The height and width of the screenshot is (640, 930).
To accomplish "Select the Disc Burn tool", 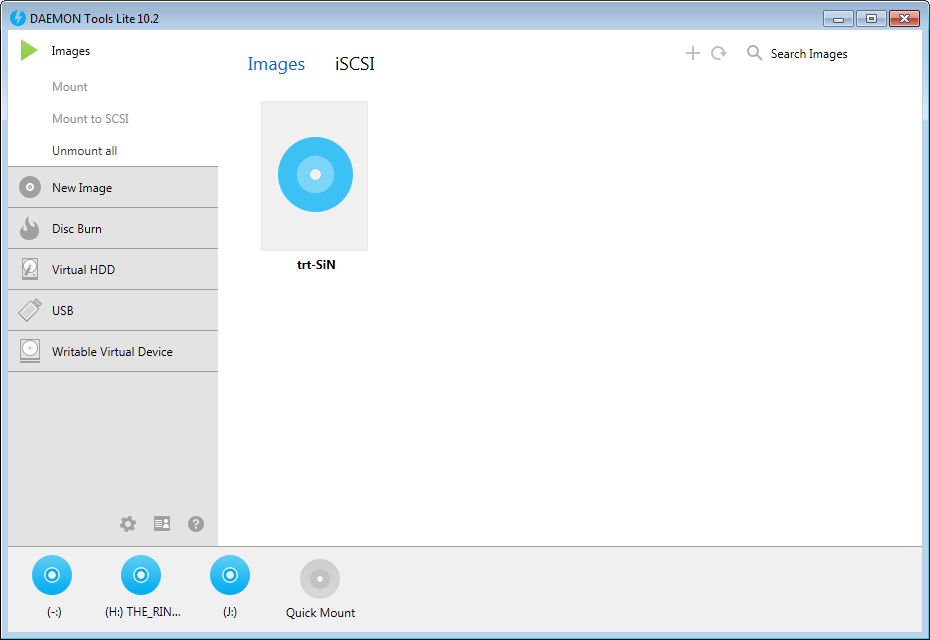I will click(x=77, y=228).
